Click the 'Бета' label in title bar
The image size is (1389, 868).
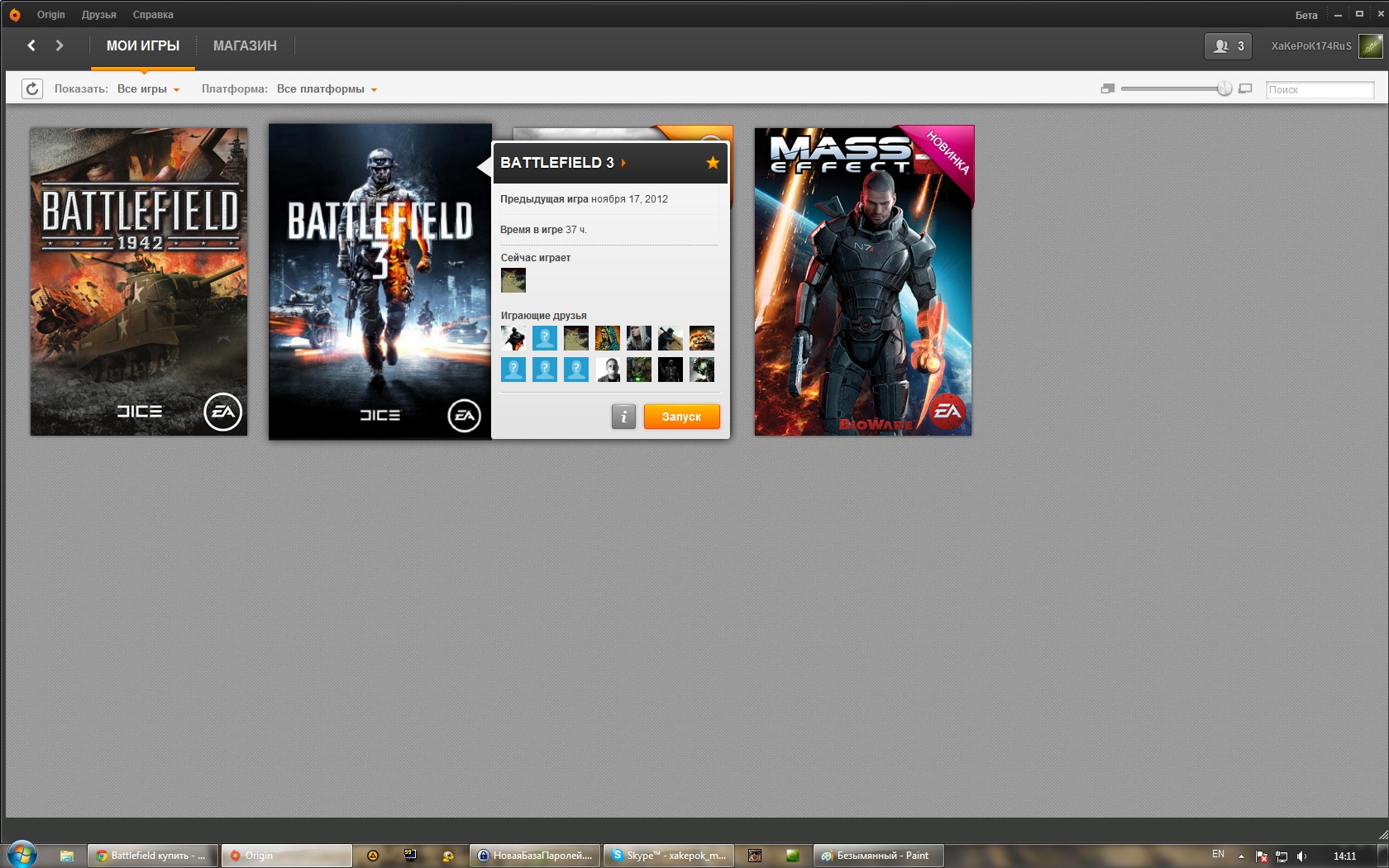tap(1306, 15)
